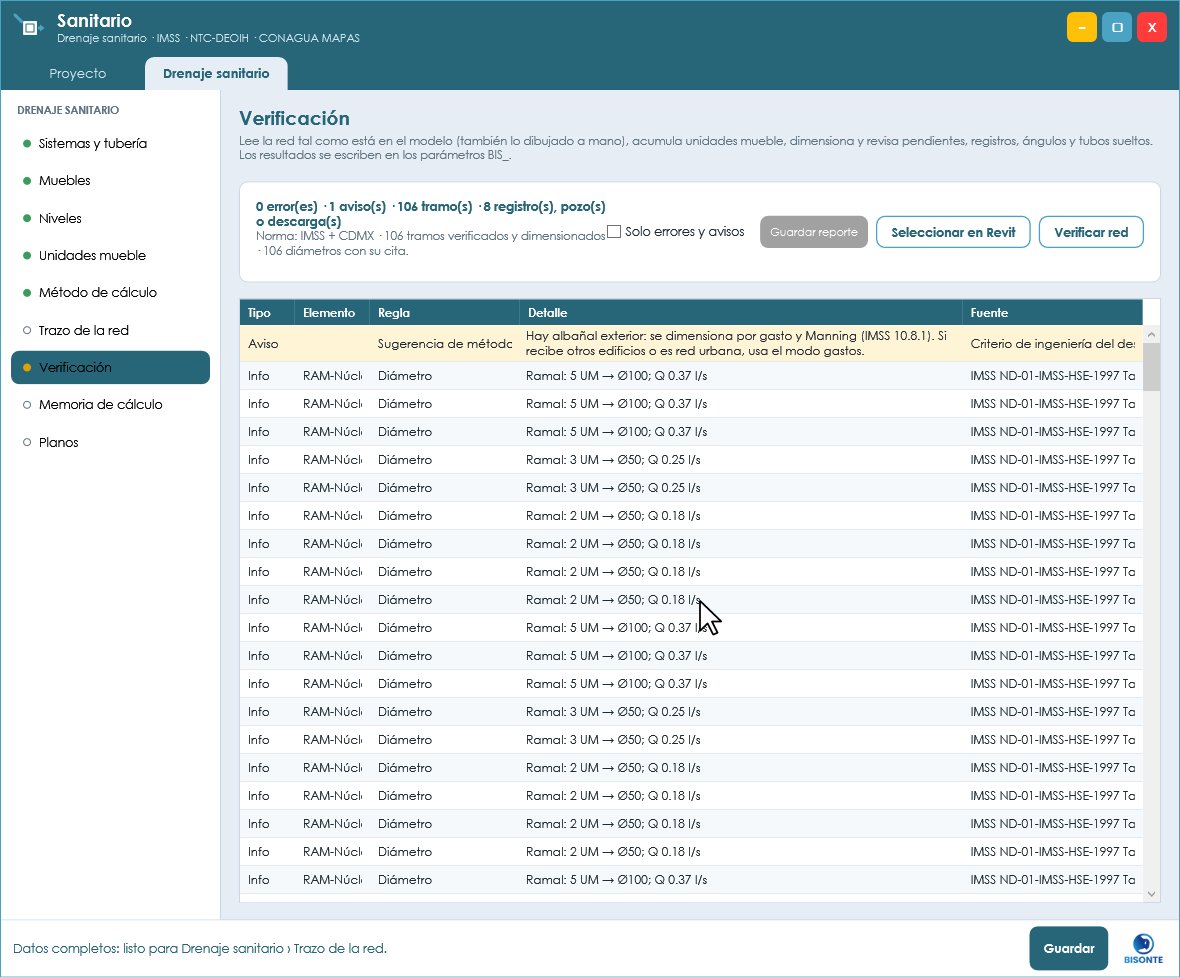Click the 'Criterio de ingeniería' source cell

coord(1052,344)
